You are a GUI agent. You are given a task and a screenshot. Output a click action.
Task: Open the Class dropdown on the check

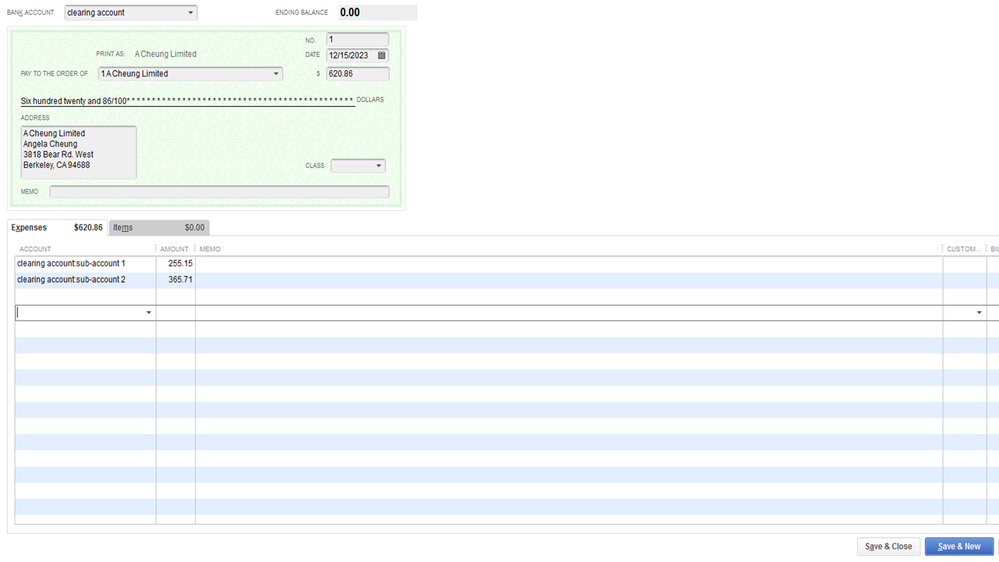click(358, 166)
